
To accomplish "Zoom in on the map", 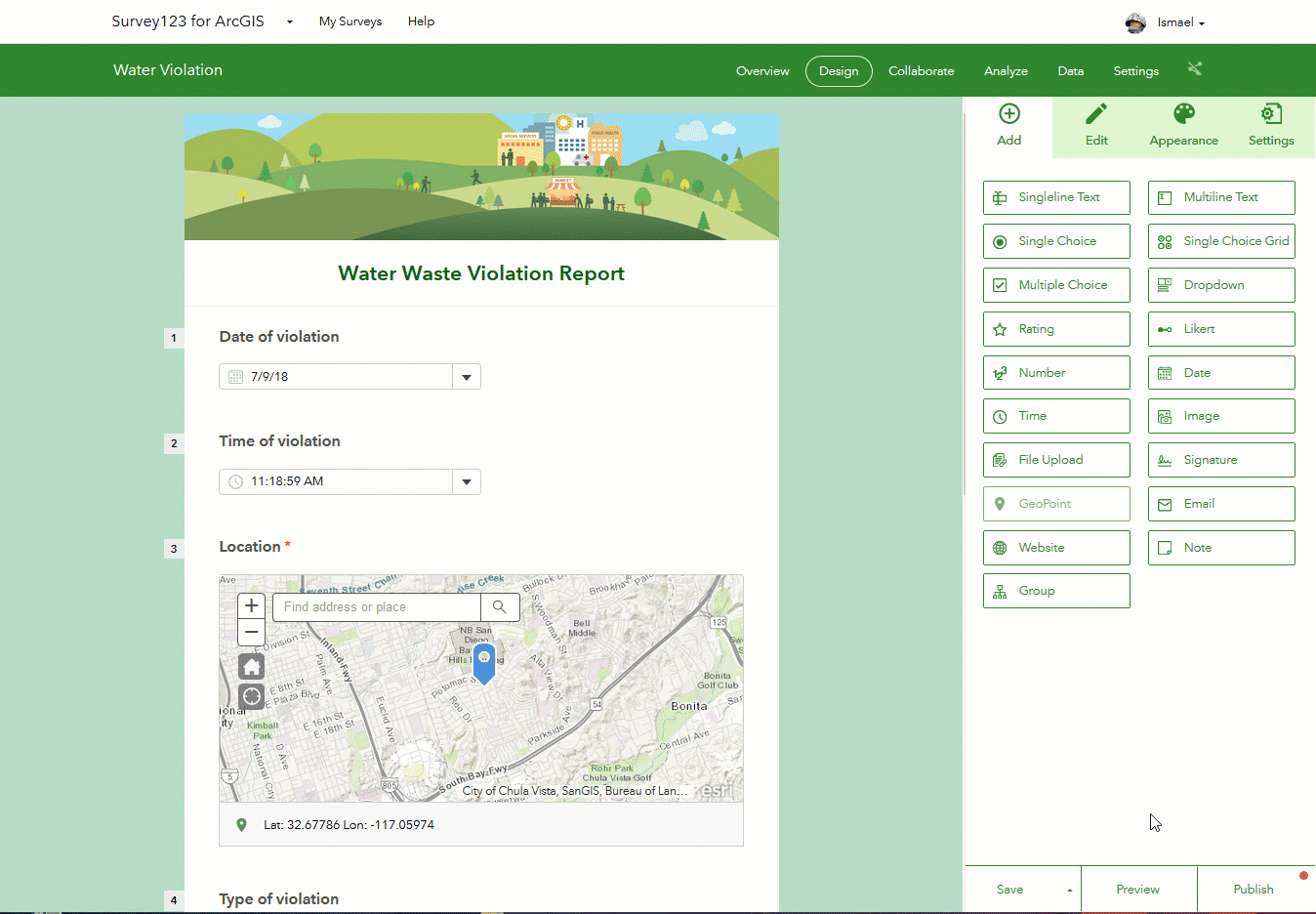I will pyautogui.click(x=251, y=606).
